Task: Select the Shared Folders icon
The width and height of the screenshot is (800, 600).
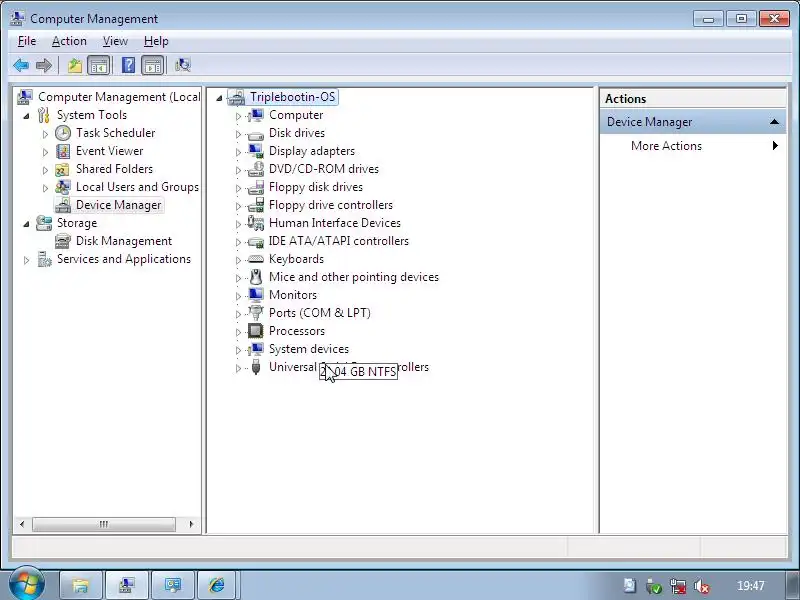Action: click(62, 169)
